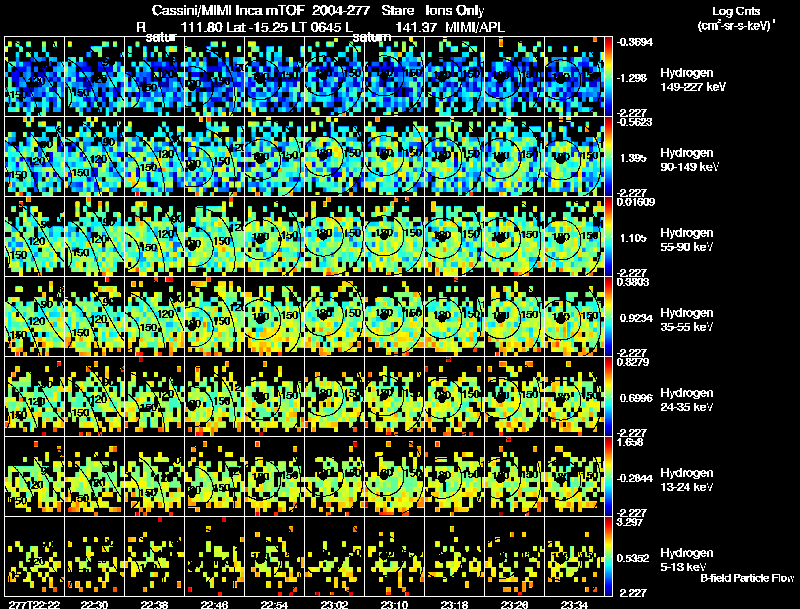Viewport: 800px width, 609px height.
Task: Click the "22:30" time axis label
Action: pyautogui.click(x=94, y=605)
